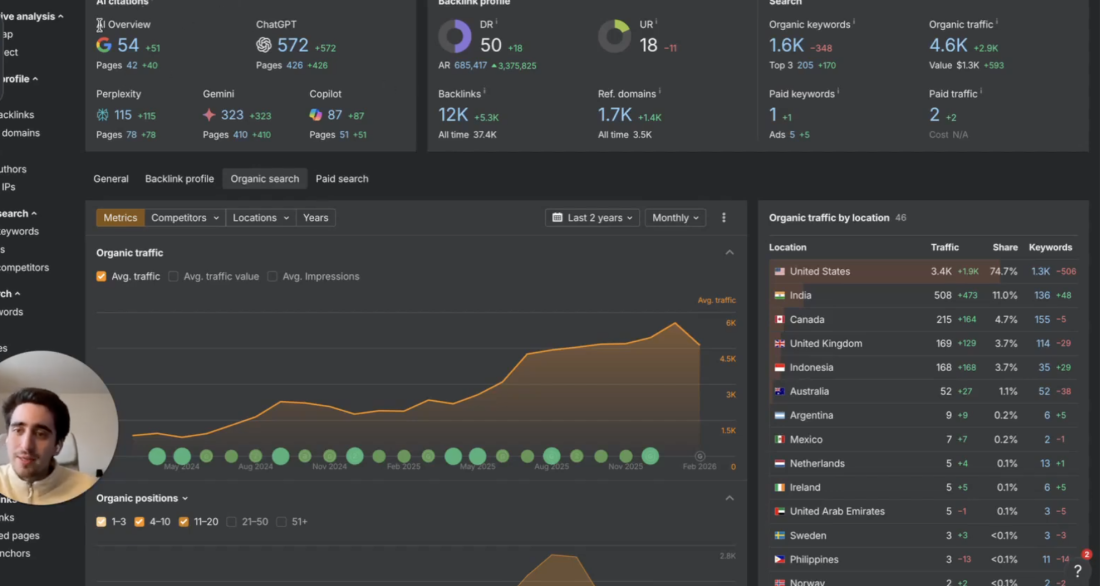Select the Paid search tab
This screenshot has width=1100, height=586.
[x=342, y=179]
